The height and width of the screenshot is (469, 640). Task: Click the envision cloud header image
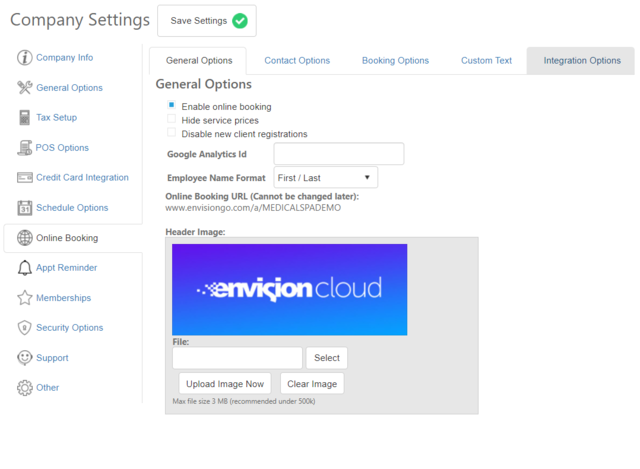click(289, 290)
